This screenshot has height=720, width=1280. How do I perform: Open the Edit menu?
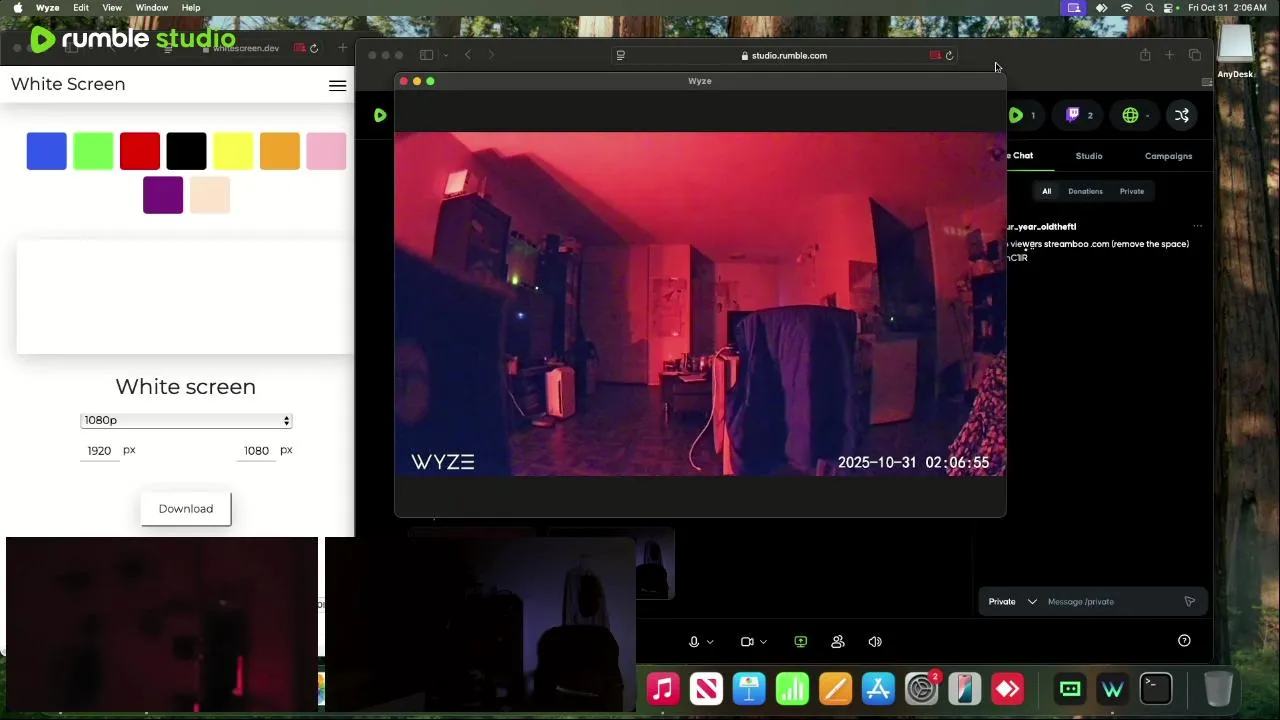tap(81, 8)
